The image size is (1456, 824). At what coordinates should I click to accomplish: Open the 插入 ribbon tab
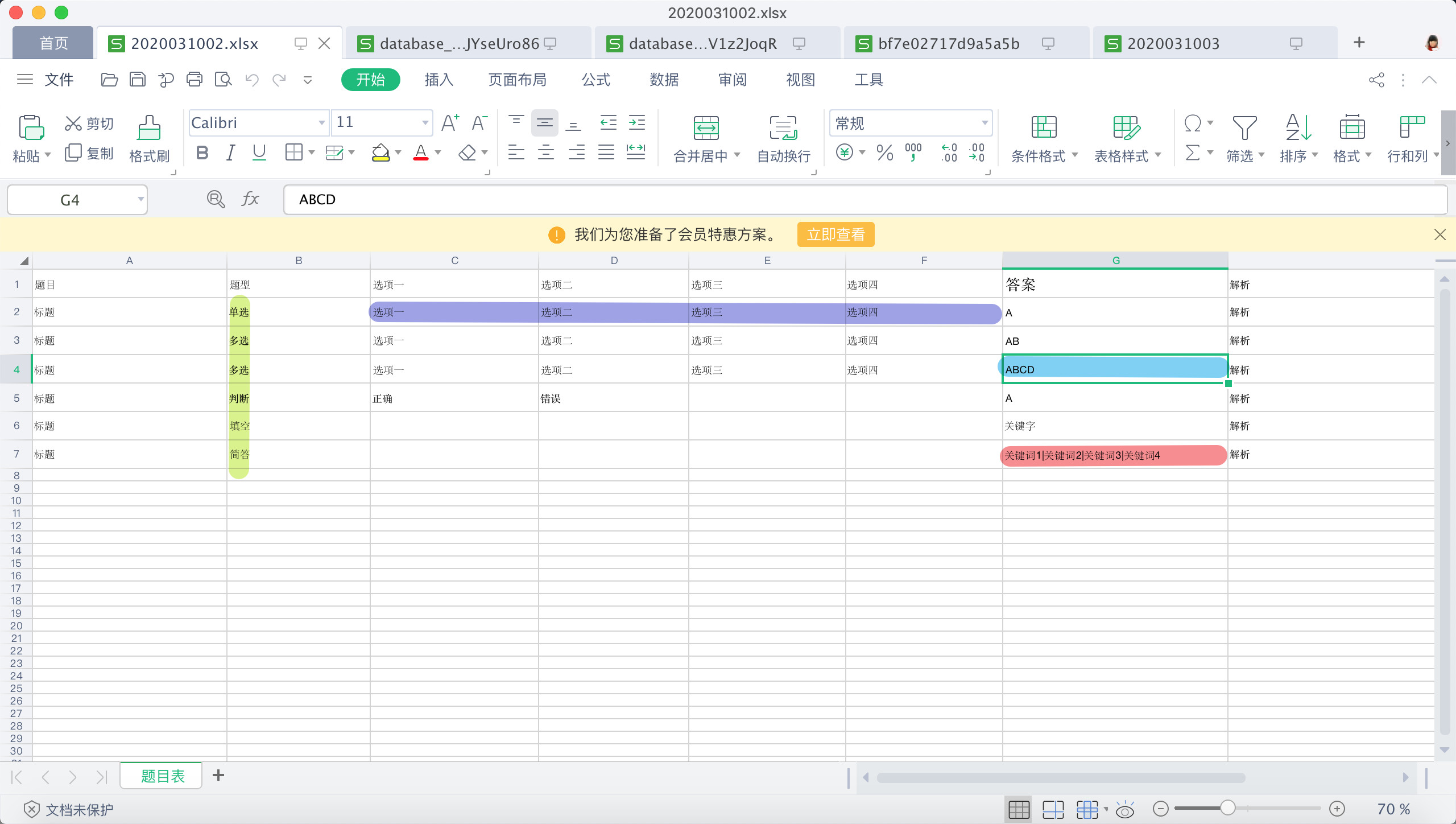[439, 80]
